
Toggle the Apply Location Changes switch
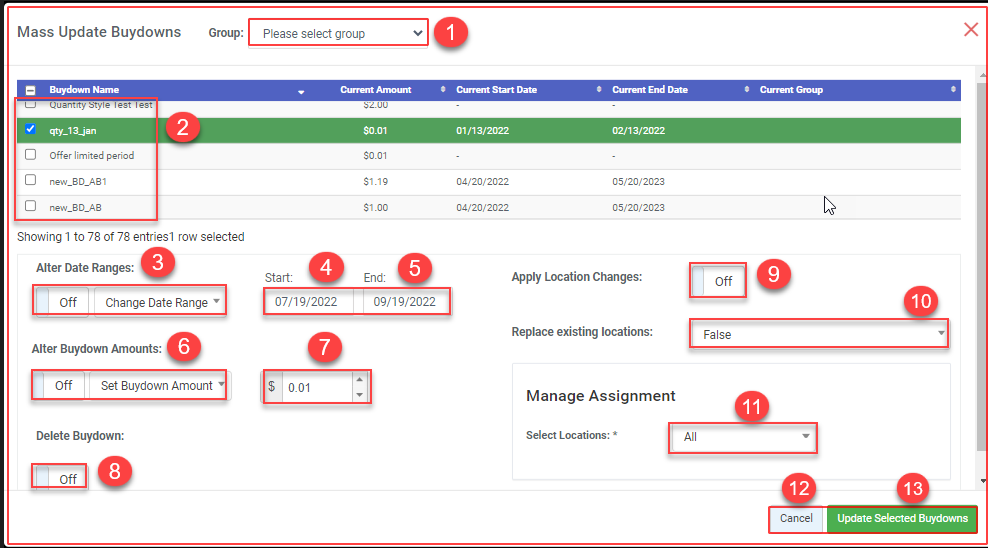click(x=718, y=281)
